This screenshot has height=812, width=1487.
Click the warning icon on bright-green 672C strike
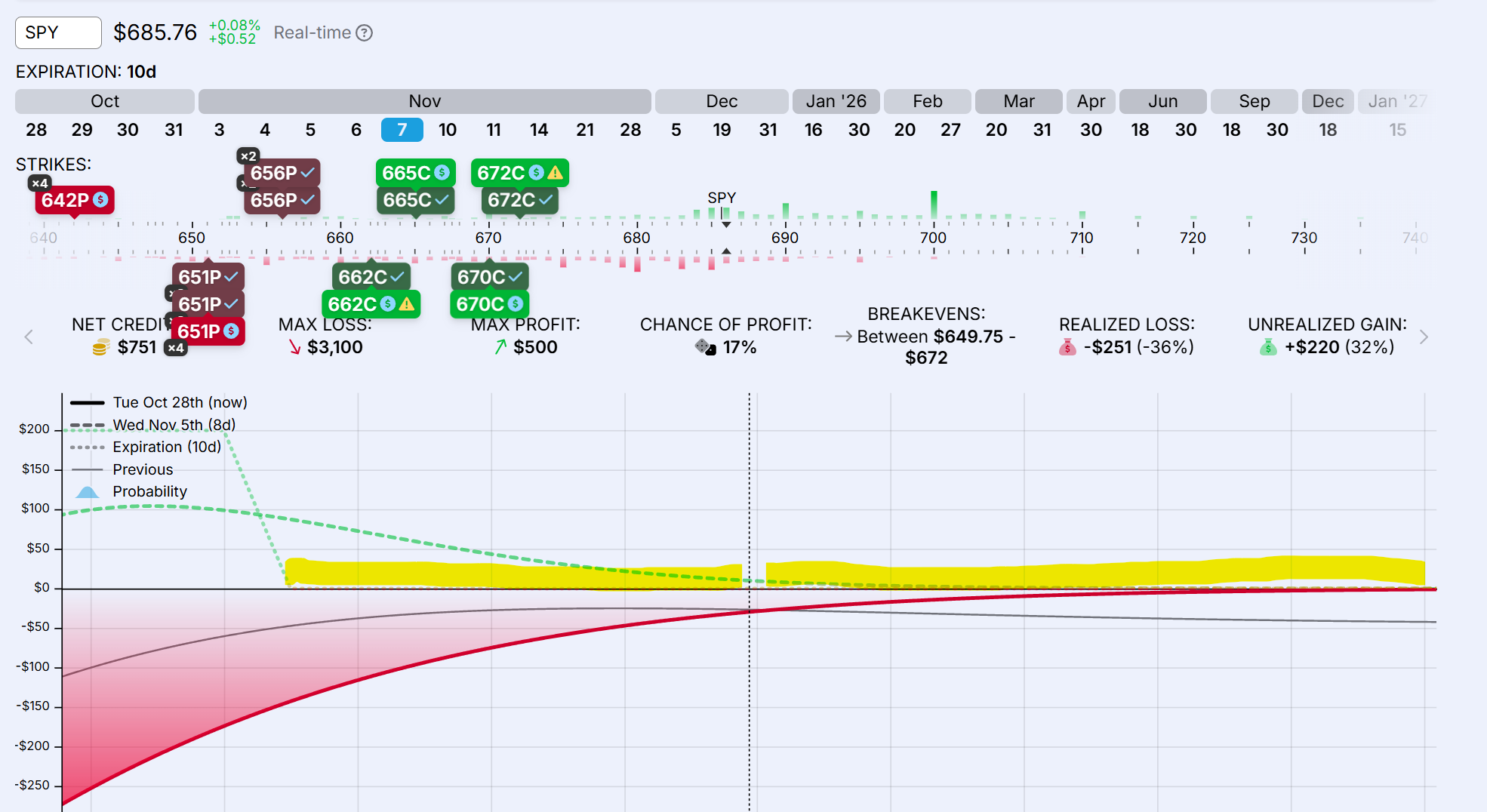(556, 173)
